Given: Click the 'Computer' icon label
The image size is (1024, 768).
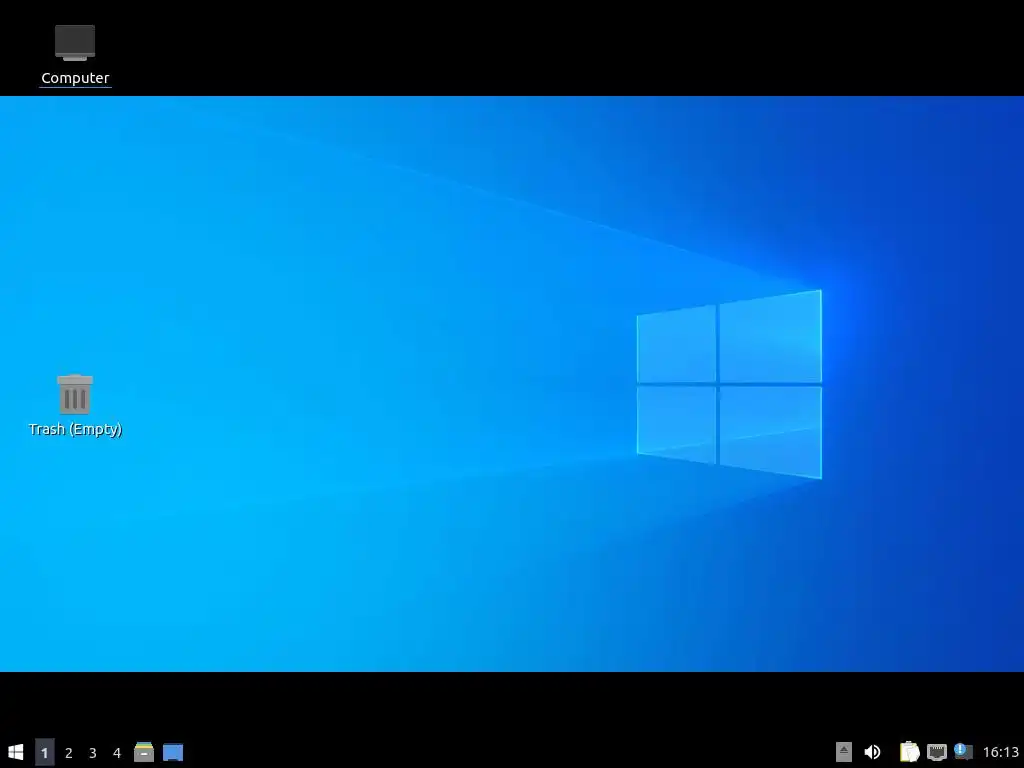Looking at the screenshot, I should 75,78.
